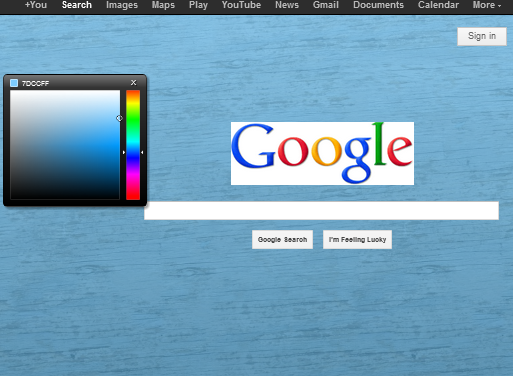Close the color picker panel
Screen dimensions: 513x376
click(x=133, y=83)
